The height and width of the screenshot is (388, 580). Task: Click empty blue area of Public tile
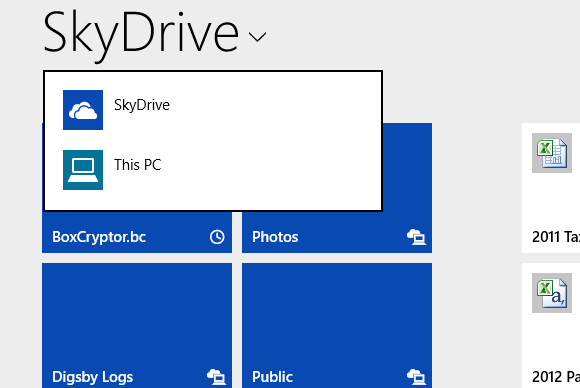pos(337,314)
